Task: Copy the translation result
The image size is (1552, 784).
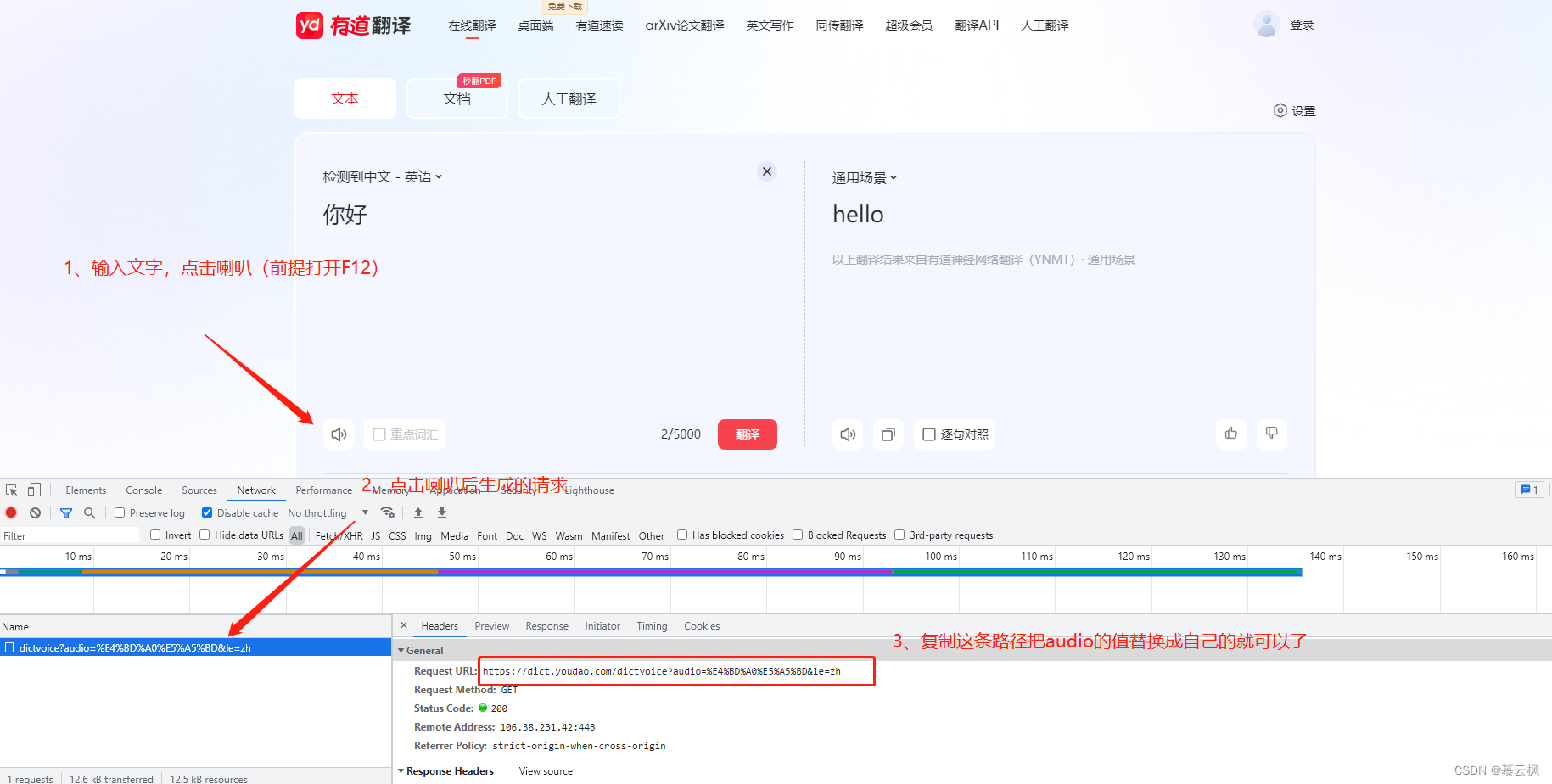Action: pos(888,434)
